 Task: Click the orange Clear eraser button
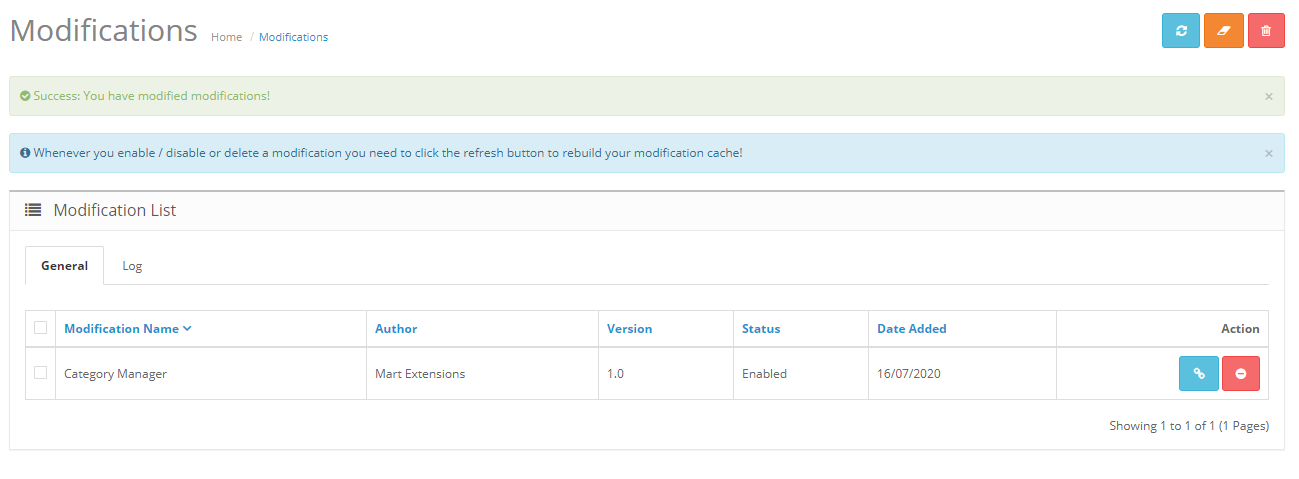tap(1224, 31)
